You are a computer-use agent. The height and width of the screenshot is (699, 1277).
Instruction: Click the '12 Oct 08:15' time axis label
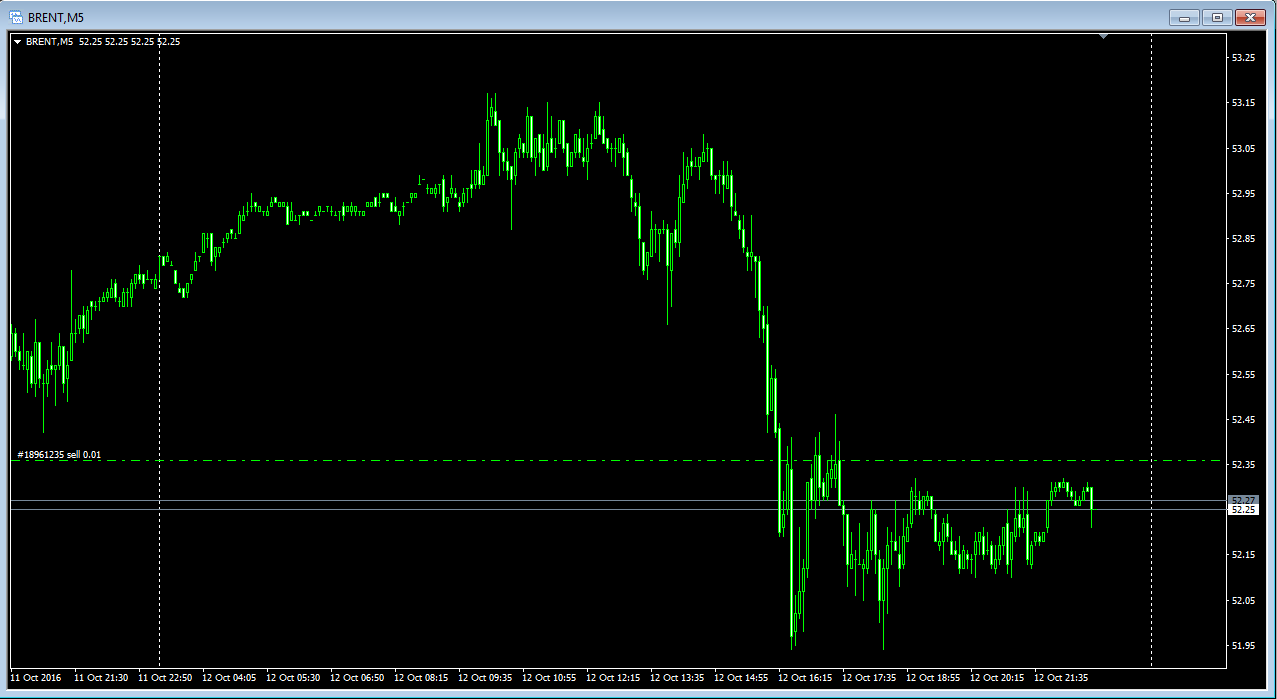[421, 678]
